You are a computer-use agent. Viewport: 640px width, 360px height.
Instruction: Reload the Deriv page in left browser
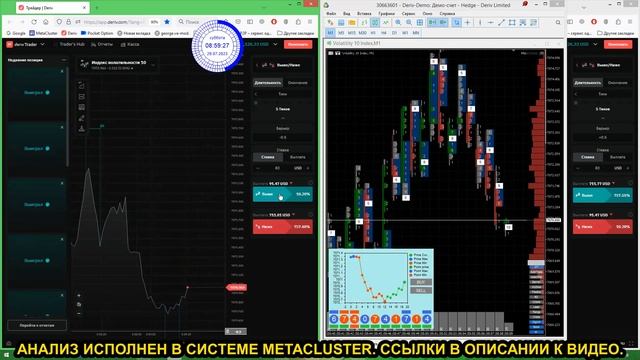coord(34,22)
